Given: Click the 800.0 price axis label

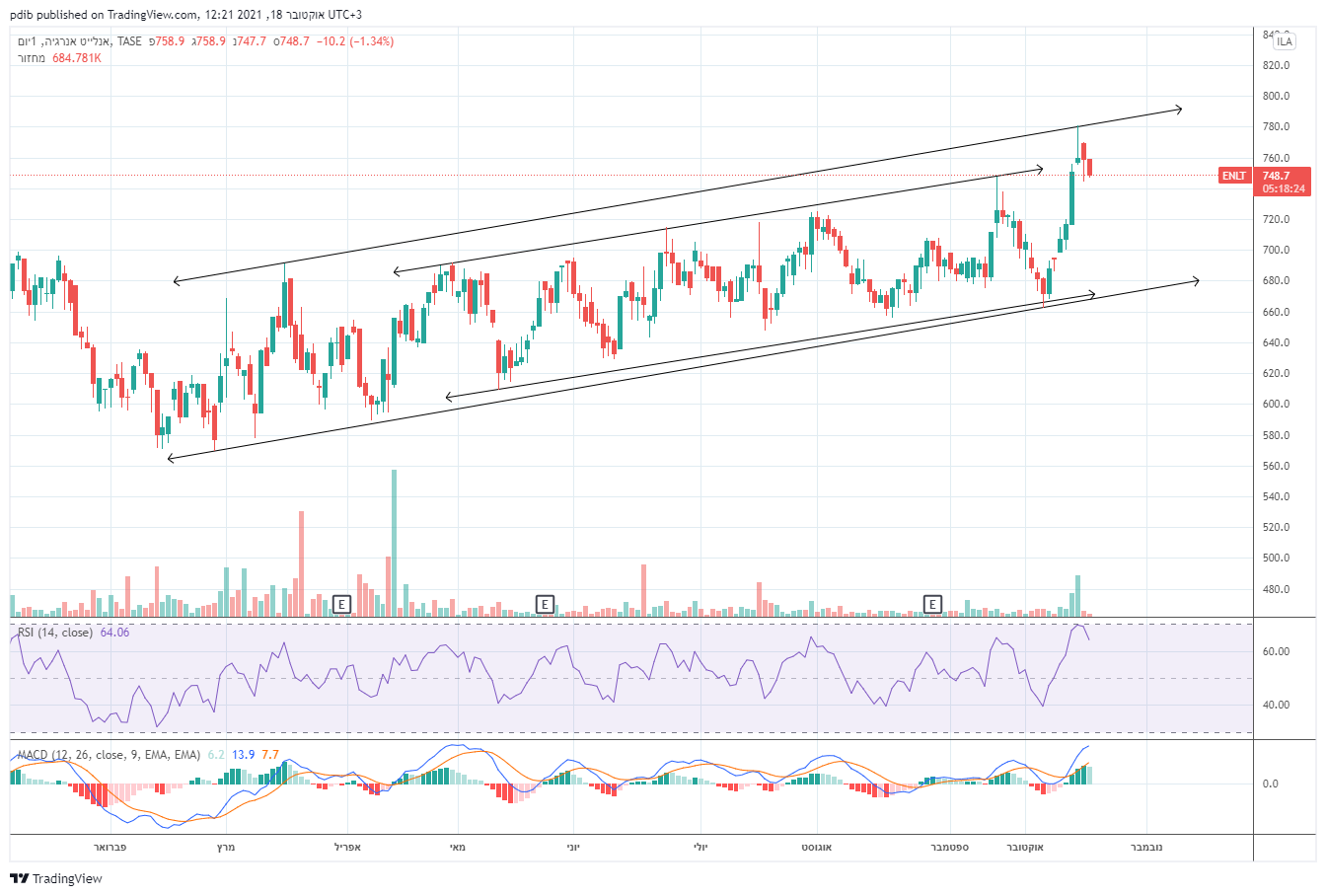Looking at the screenshot, I should tap(1277, 96).
